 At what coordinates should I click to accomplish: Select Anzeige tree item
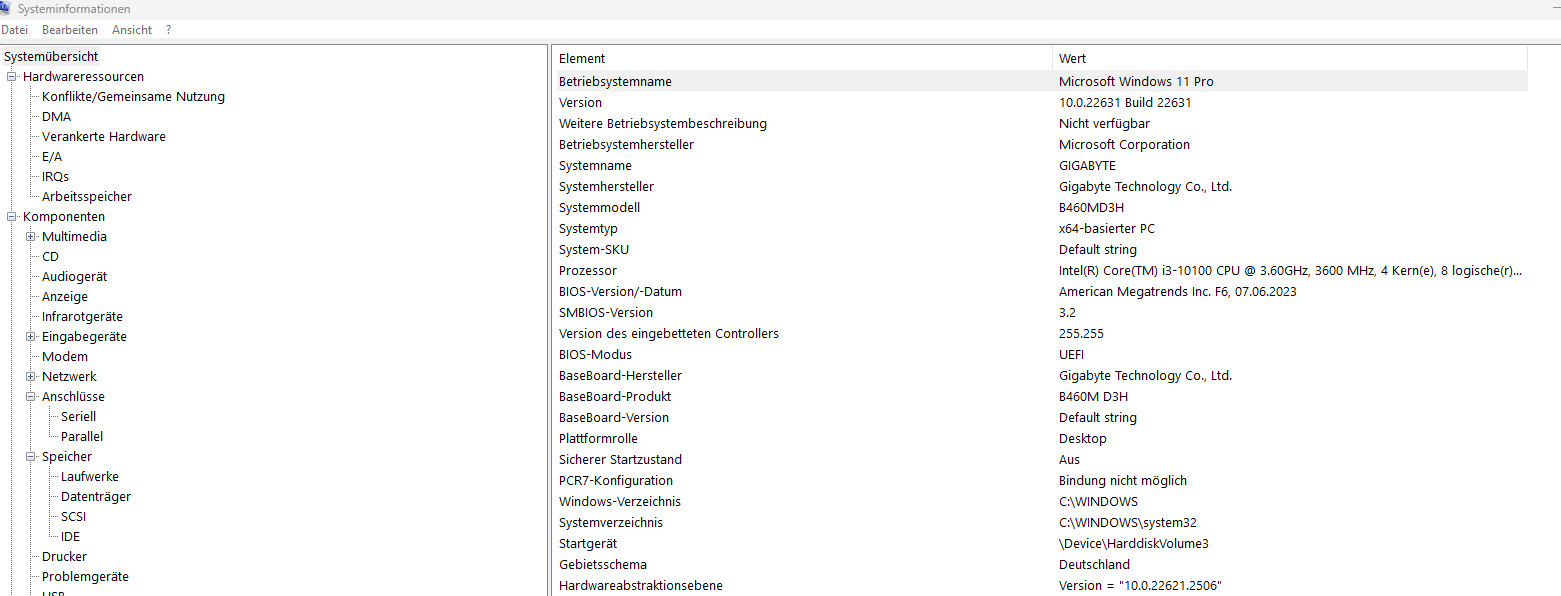65,297
